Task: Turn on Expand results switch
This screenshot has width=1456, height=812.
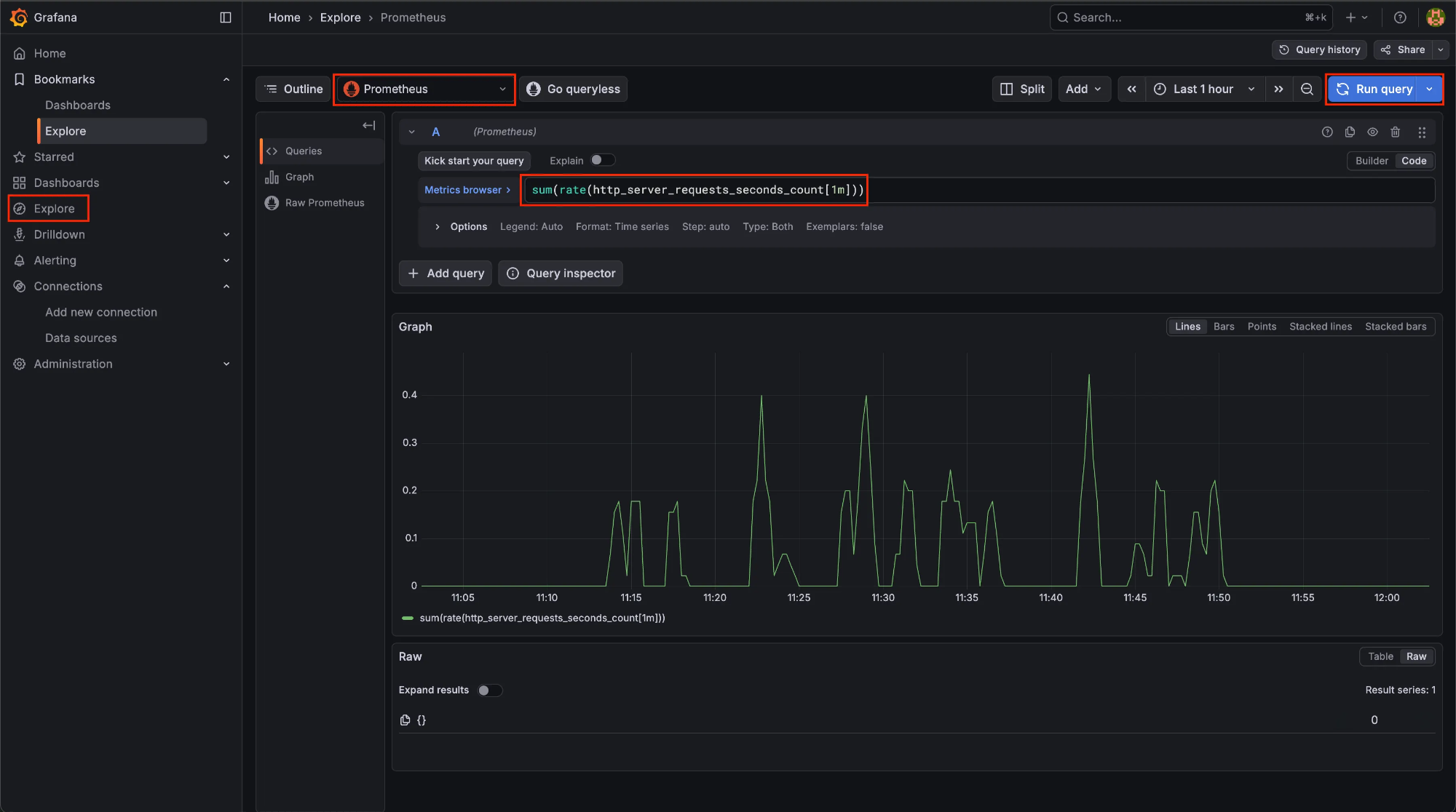Action: [x=489, y=690]
